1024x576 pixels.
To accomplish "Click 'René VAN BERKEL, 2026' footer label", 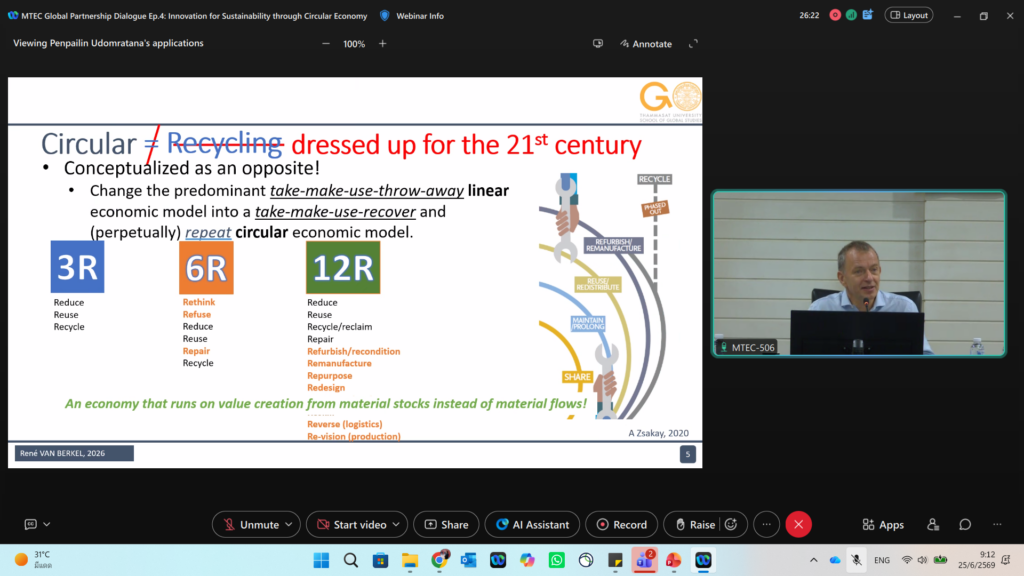I will coord(74,453).
